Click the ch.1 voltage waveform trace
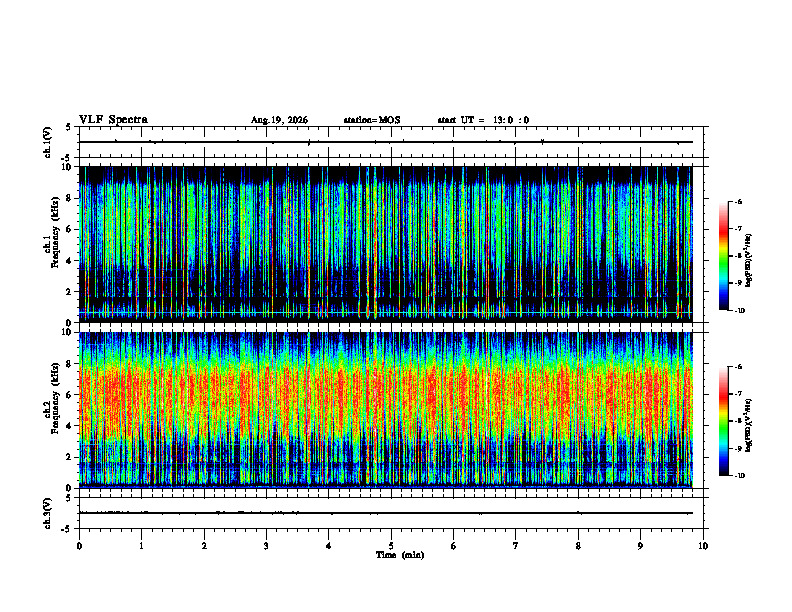The height and width of the screenshot is (612, 792). click(385, 142)
